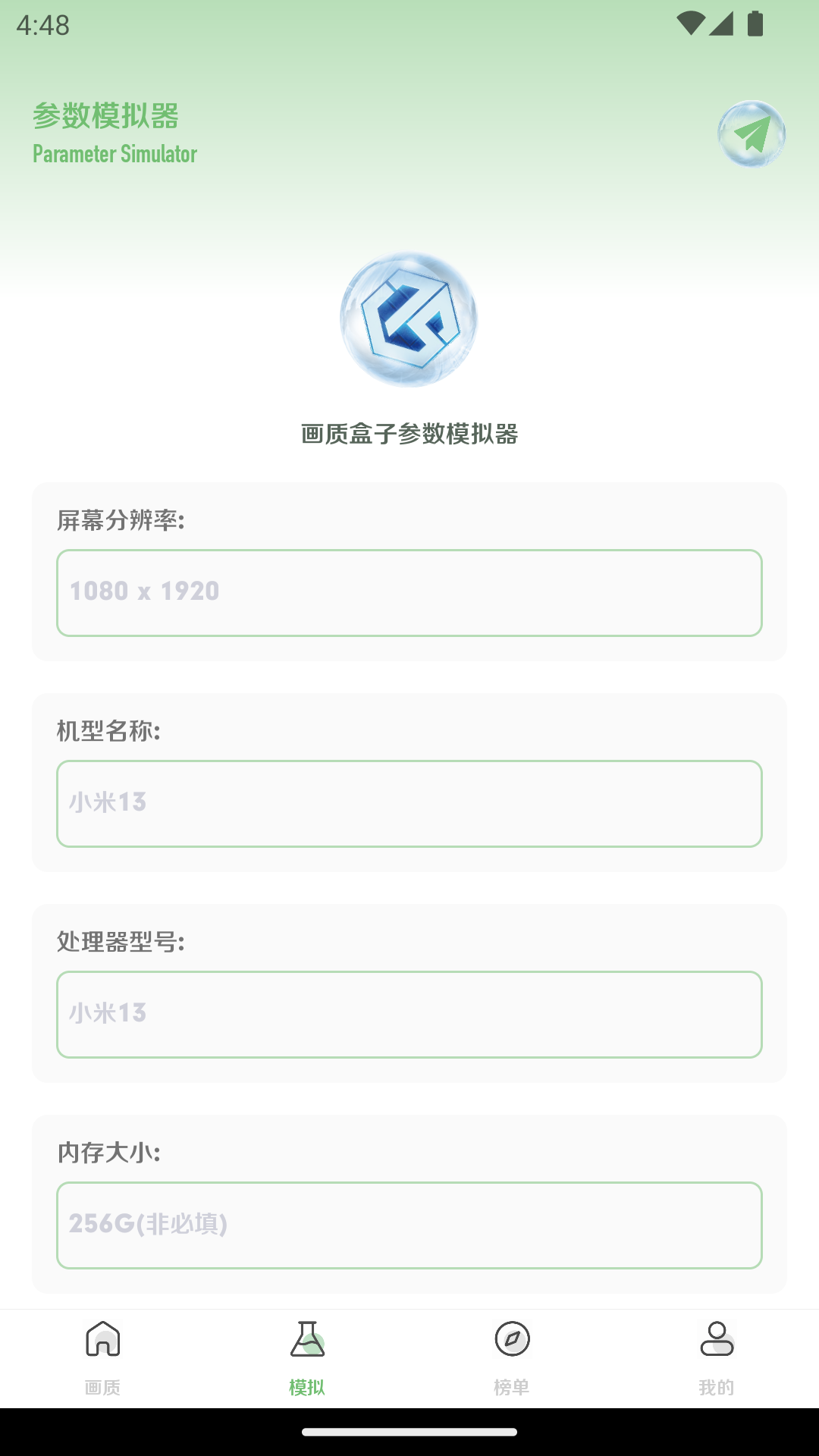Viewport: 819px width, 1456px height.
Task: Tap the cellular signal status icon
Action: point(722,24)
